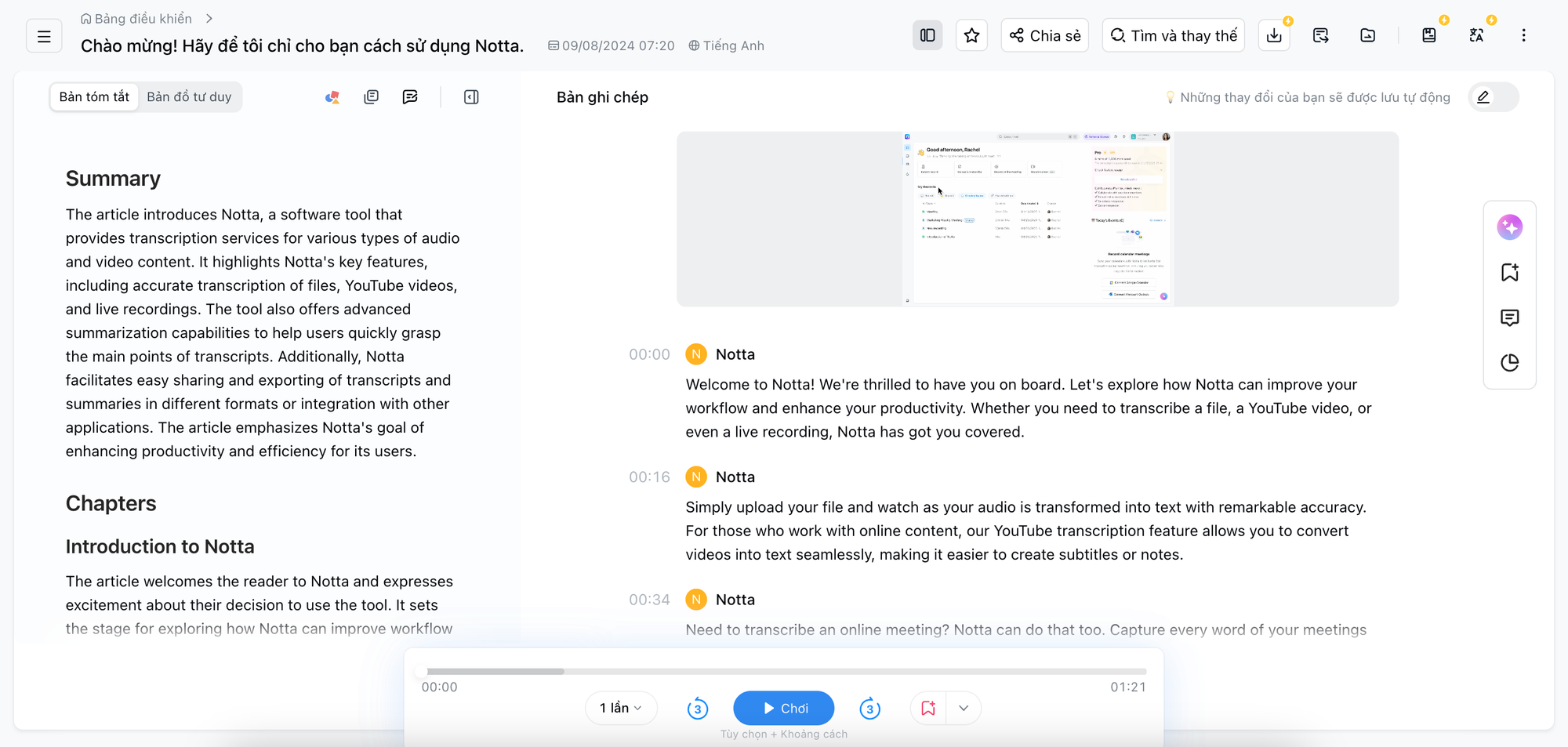Click the 01:21 total duration label
The image size is (1568, 747).
(1128, 687)
